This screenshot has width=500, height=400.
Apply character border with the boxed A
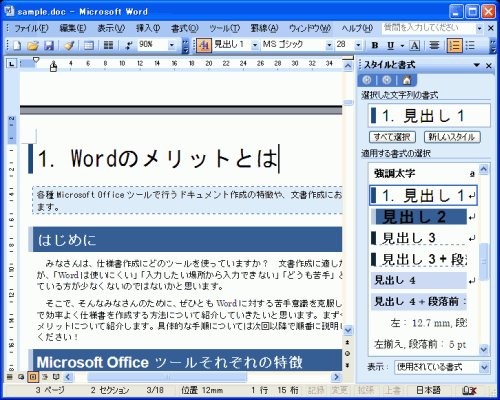414,45
